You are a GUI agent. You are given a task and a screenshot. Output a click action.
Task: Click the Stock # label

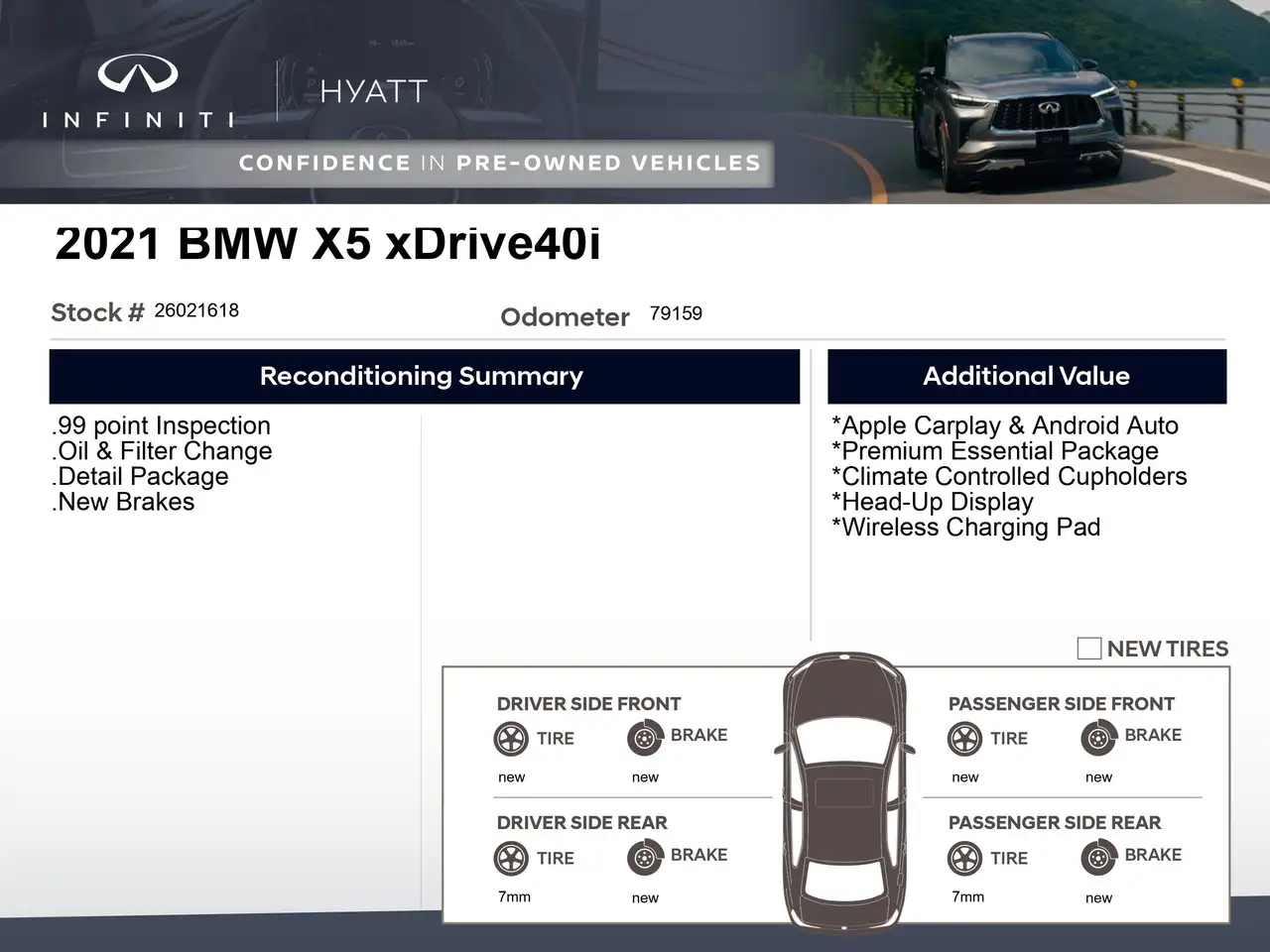97,312
